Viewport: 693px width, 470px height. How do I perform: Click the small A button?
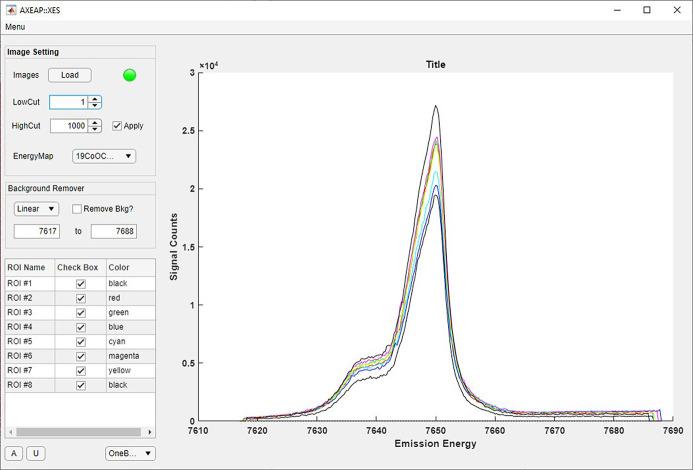click(x=15, y=453)
